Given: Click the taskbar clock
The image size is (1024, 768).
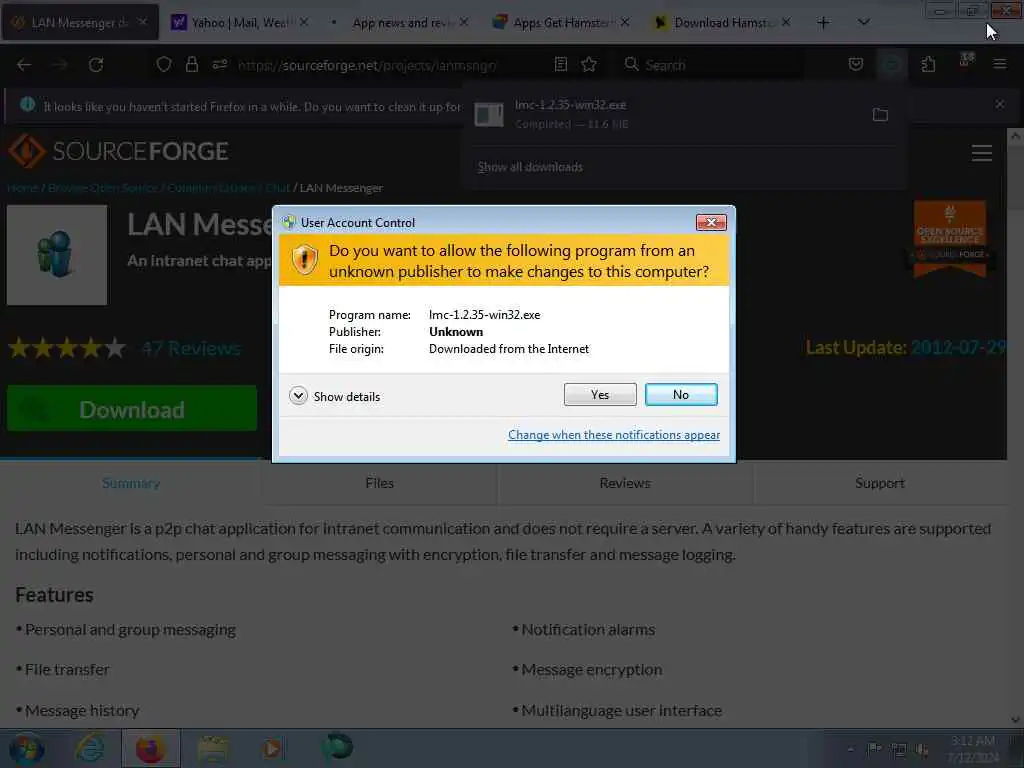Looking at the screenshot, I should tap(973, 749).
